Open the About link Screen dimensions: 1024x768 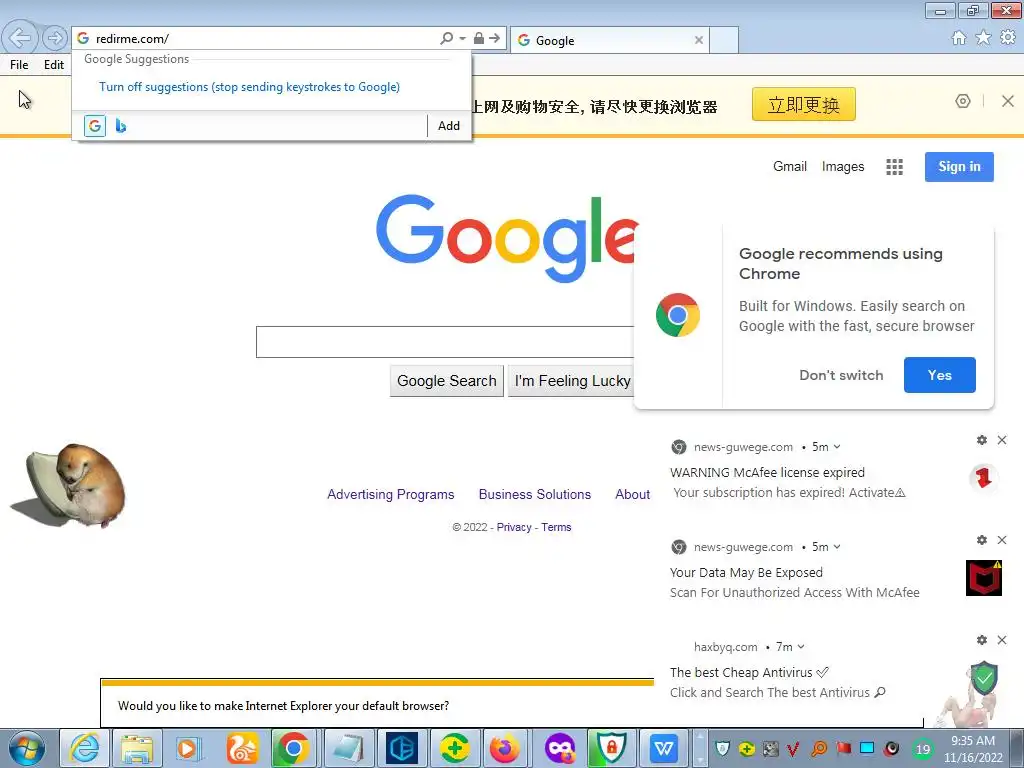coord(632,494)
